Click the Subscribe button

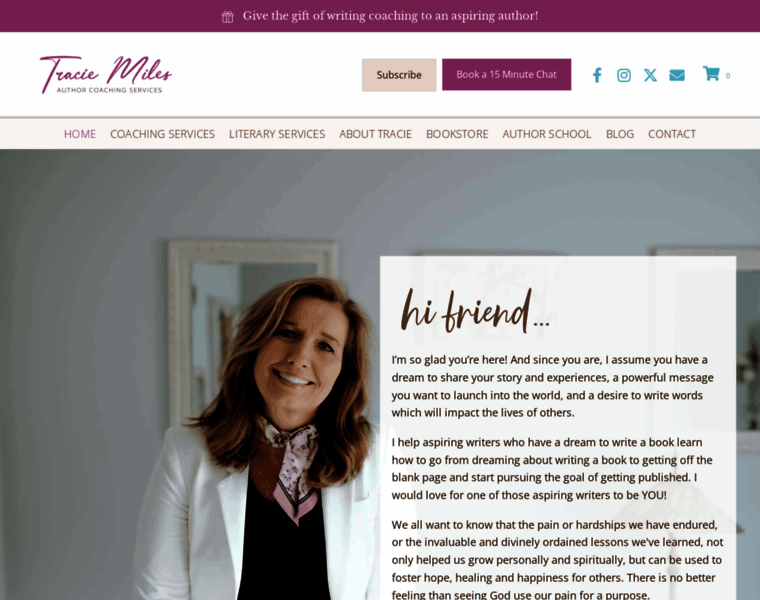[399, 75]
